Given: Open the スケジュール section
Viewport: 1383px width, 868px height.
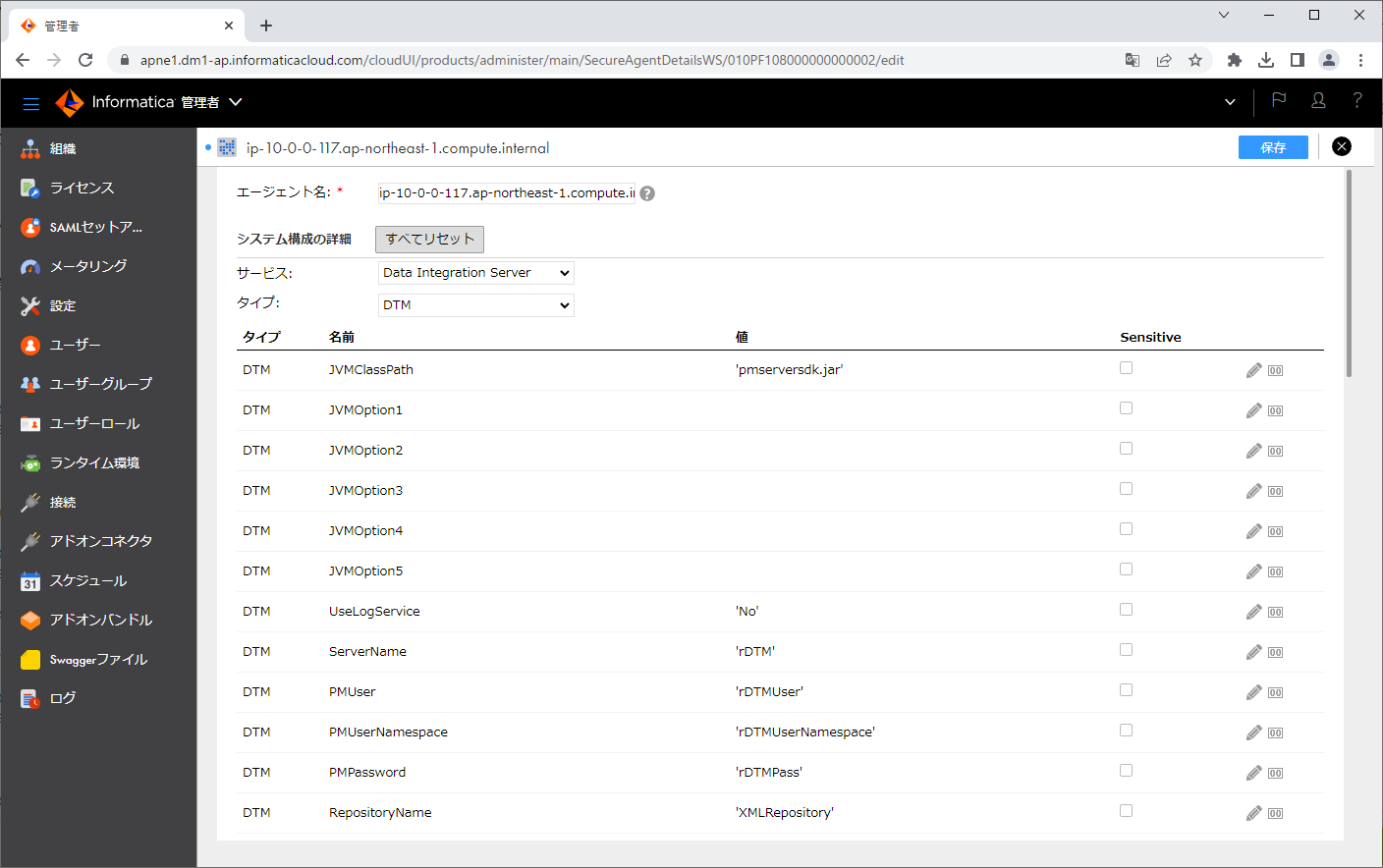Looking at the screenshot, I should (77, 580).
